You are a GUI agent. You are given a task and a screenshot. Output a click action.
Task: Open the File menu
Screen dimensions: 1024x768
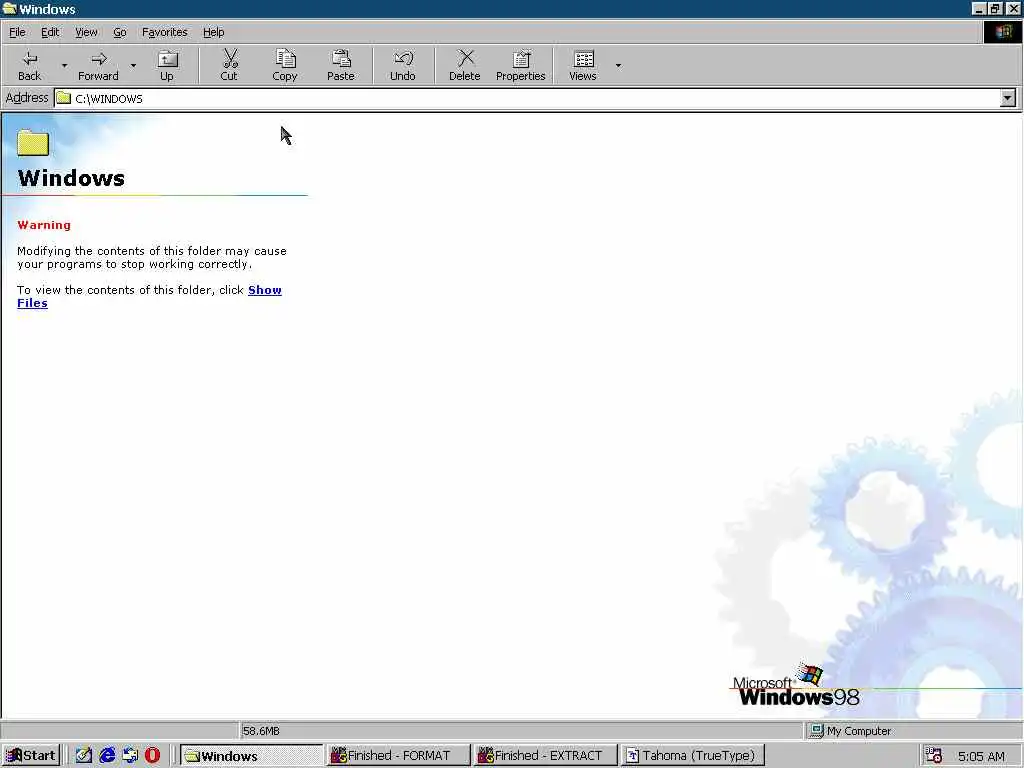point(18,32)
